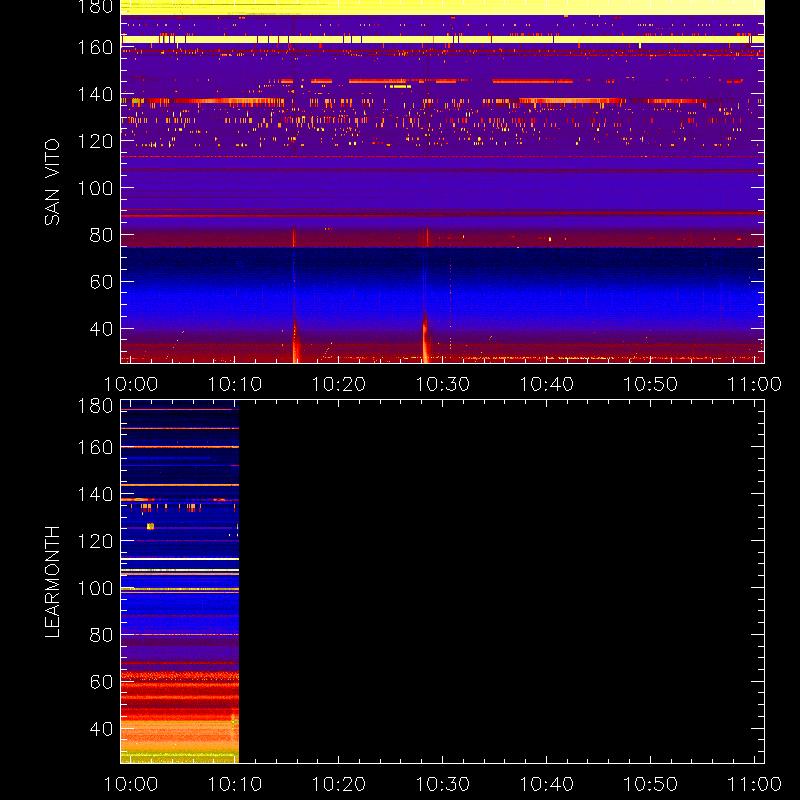Pick the 11:00 time label under Learmonth plot
This screenshot has width=800, height=800.
pos(754,784)
